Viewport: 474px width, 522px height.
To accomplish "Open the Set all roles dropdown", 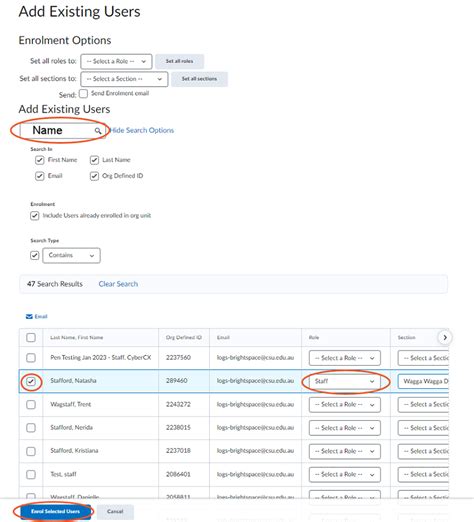I will click(116, 61).
